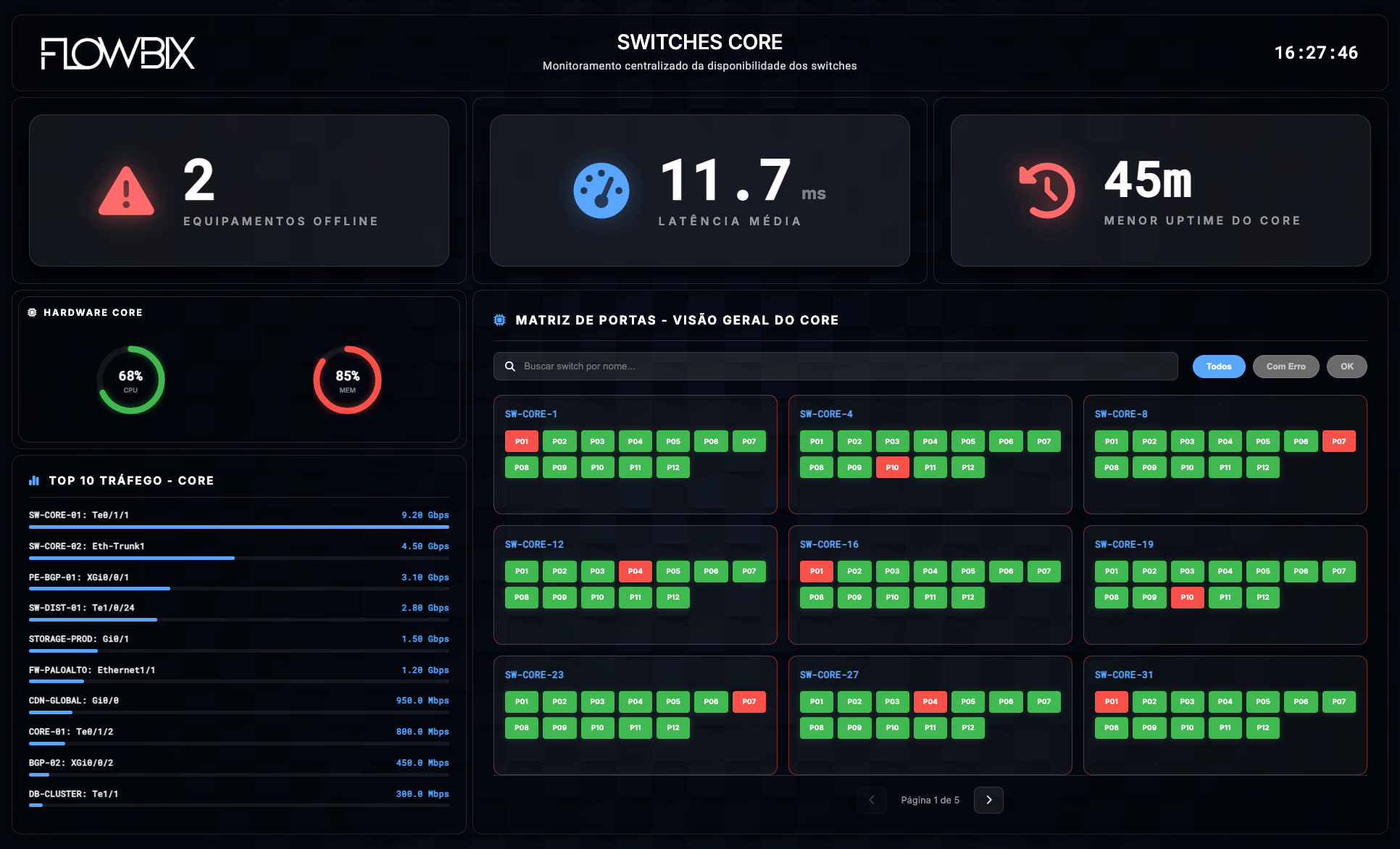Open the SW-CORE-1 card title
1400x849 pixels.
[x=531, y=414]
